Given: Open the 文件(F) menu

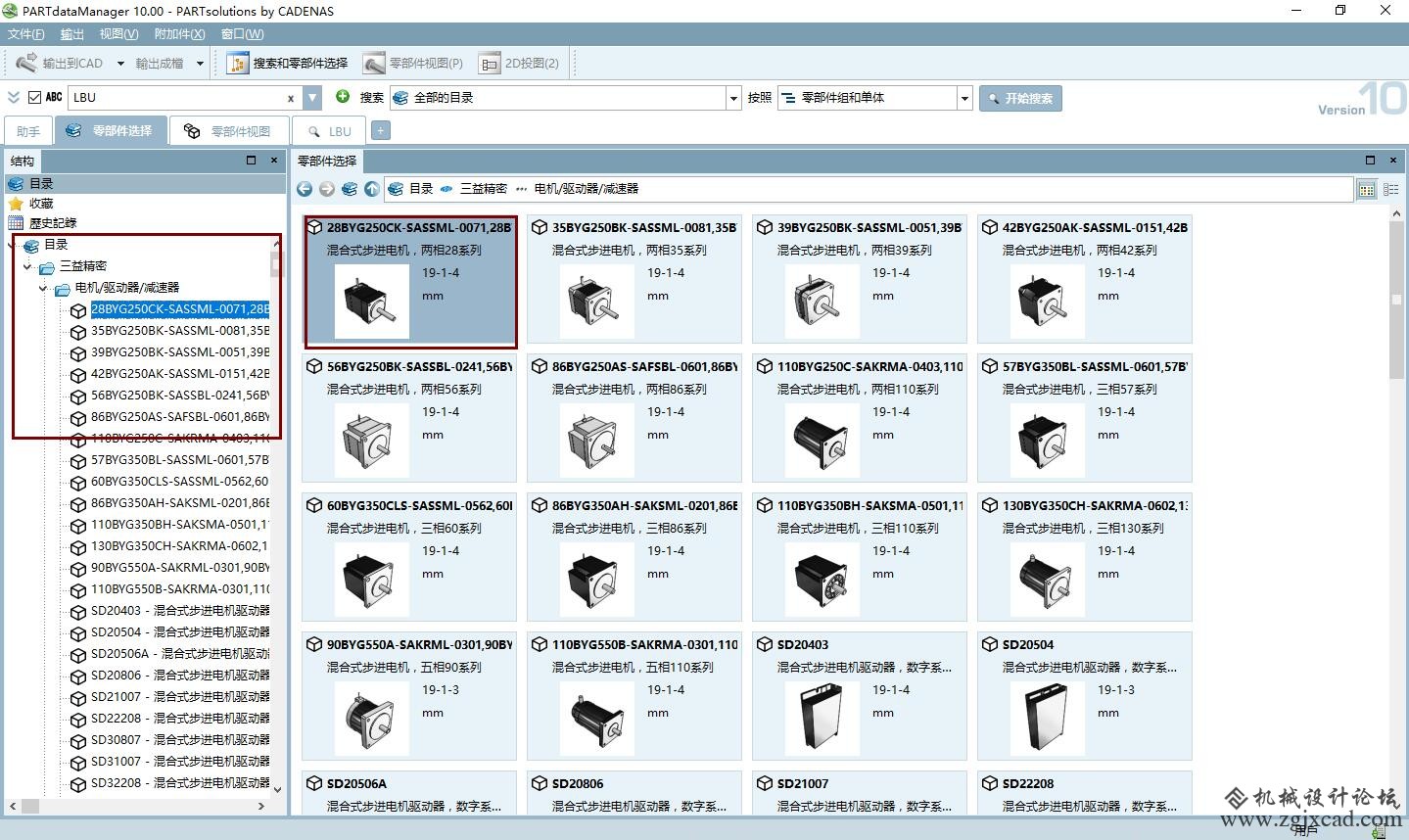Looking at the screenshot, I should pyautogui.click(x=26, y=34).
